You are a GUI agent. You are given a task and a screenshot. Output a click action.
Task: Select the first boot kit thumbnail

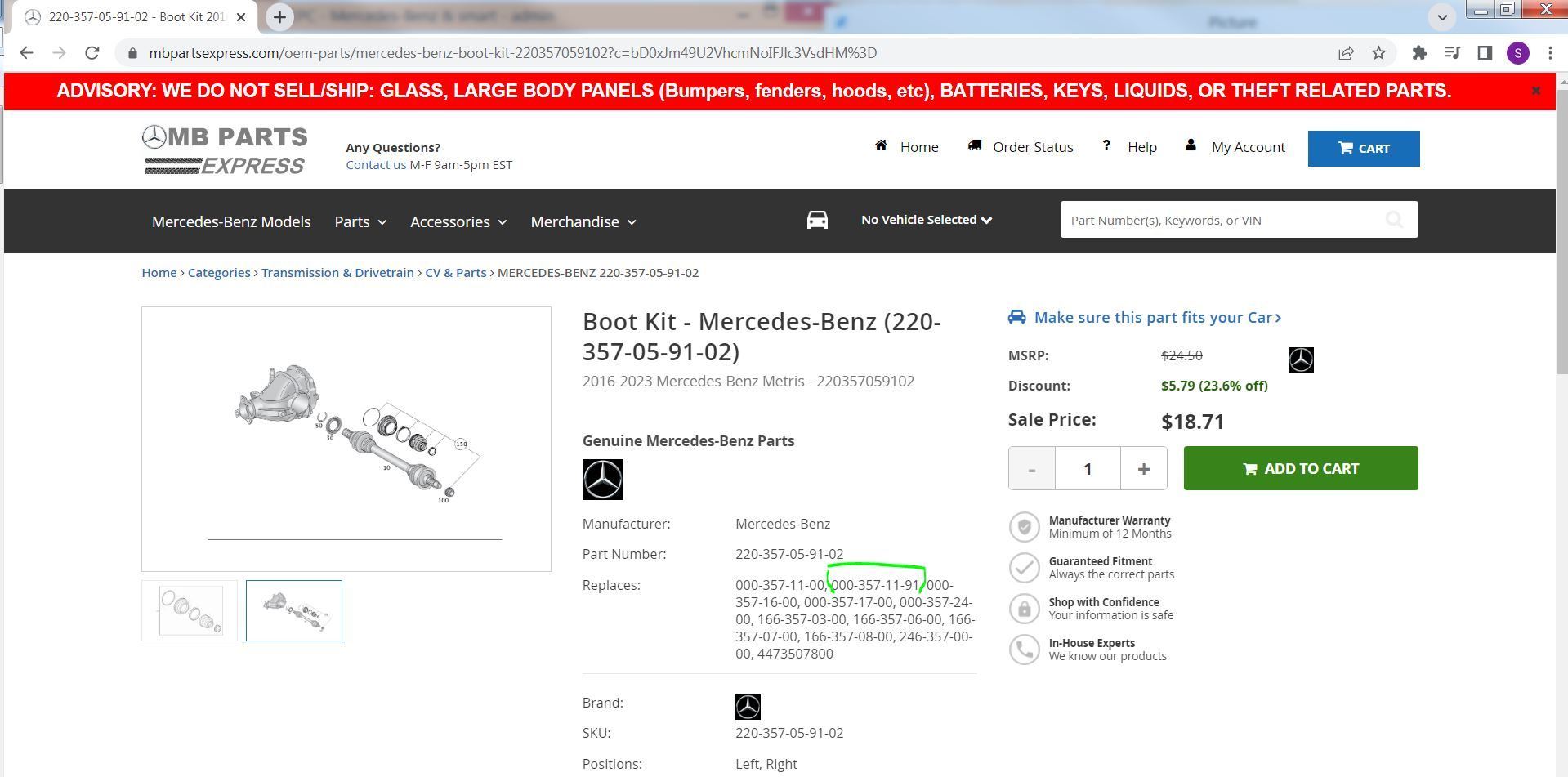click(190, 611)
